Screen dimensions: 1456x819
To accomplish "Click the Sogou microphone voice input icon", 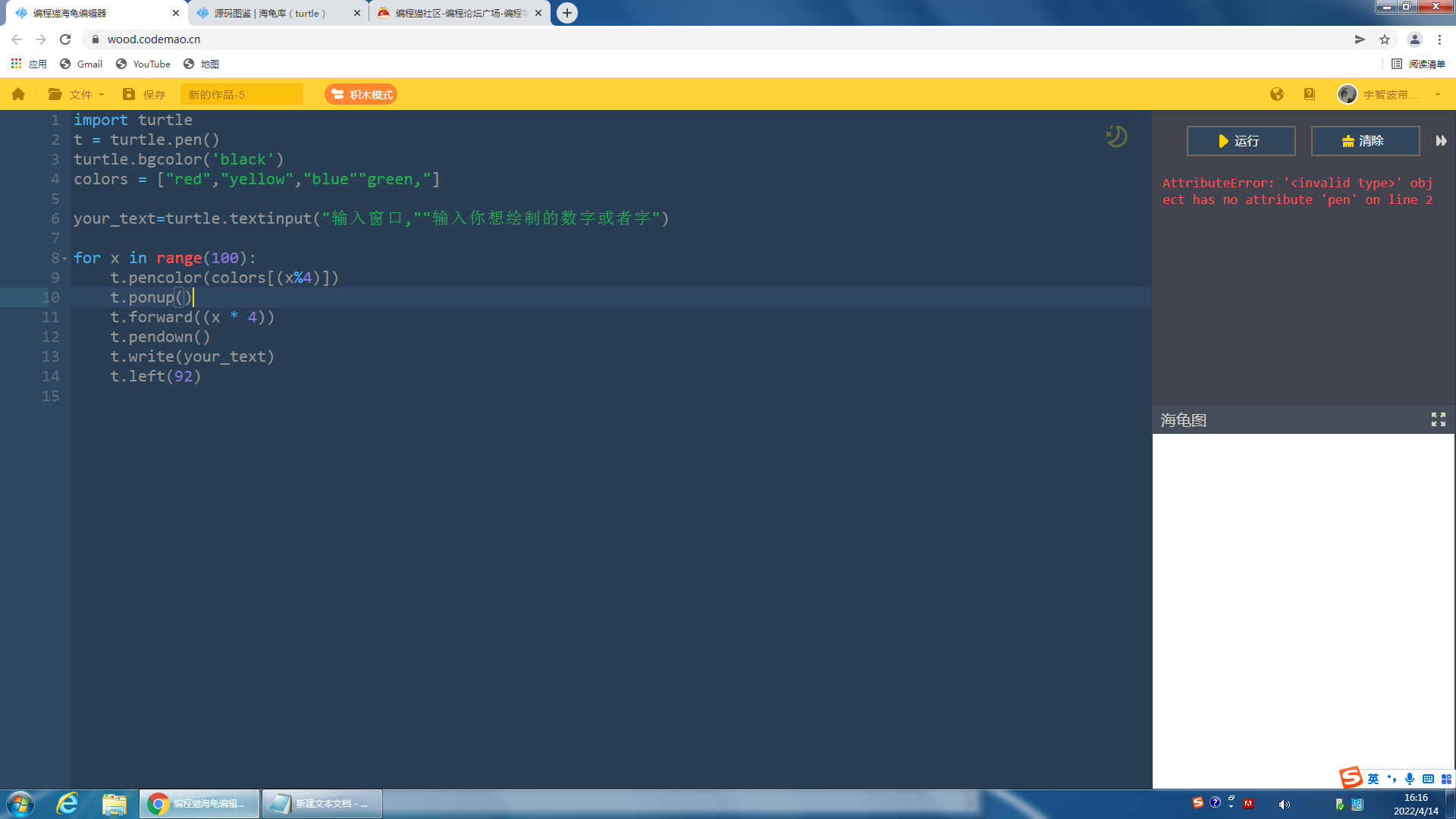I will pyautogui.click(x=1410, y=779).
